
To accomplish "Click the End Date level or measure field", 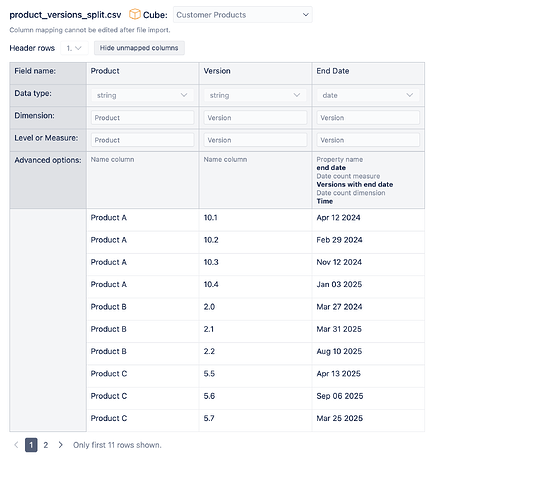I will pyautogui.click(x=368, y=140).
